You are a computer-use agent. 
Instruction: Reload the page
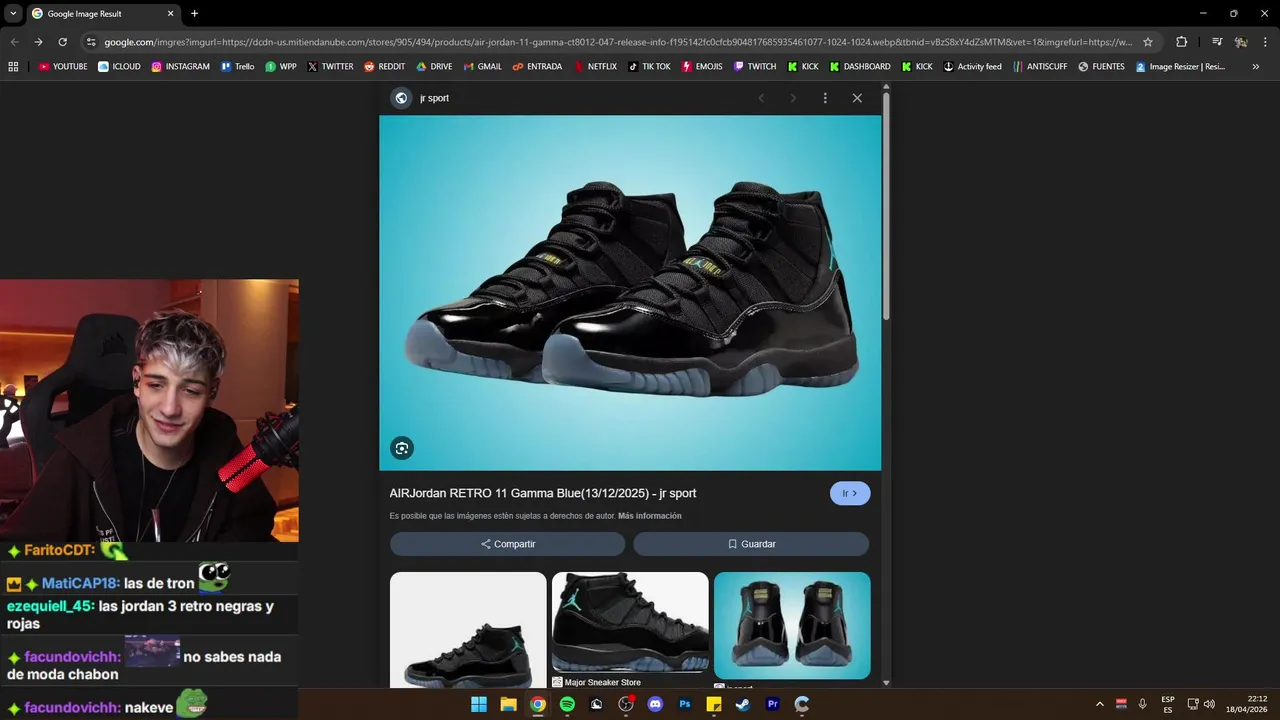pyautogui.click(x=62, y=42)
